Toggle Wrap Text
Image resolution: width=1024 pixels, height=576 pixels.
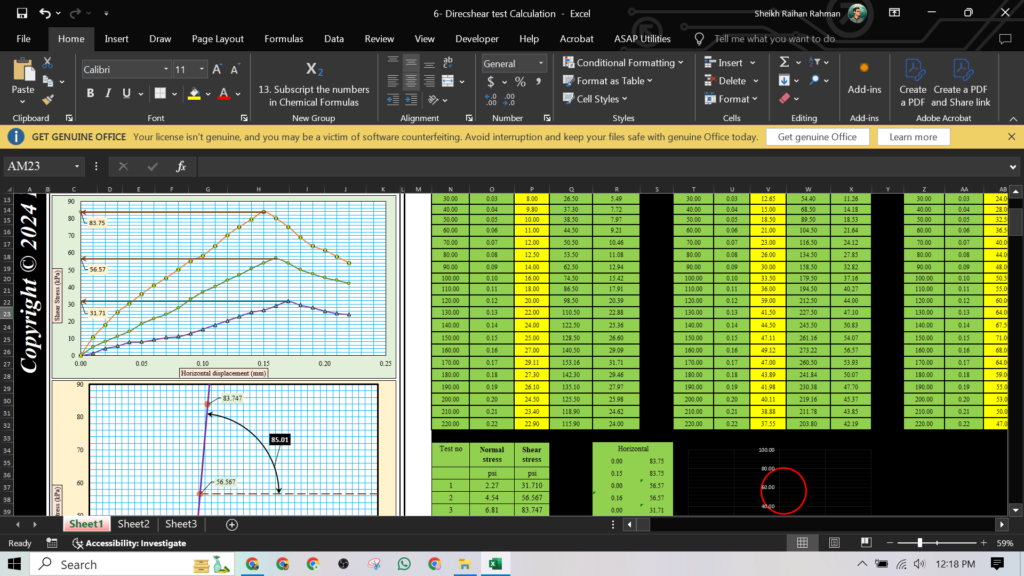(x=447, y=63)
